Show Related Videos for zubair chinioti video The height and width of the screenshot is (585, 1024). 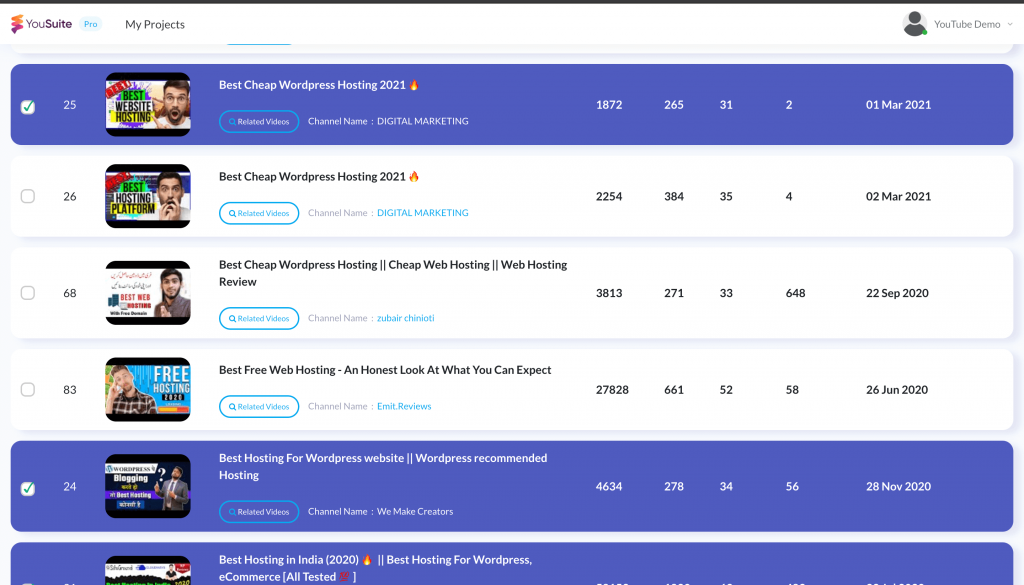(259, 318)
